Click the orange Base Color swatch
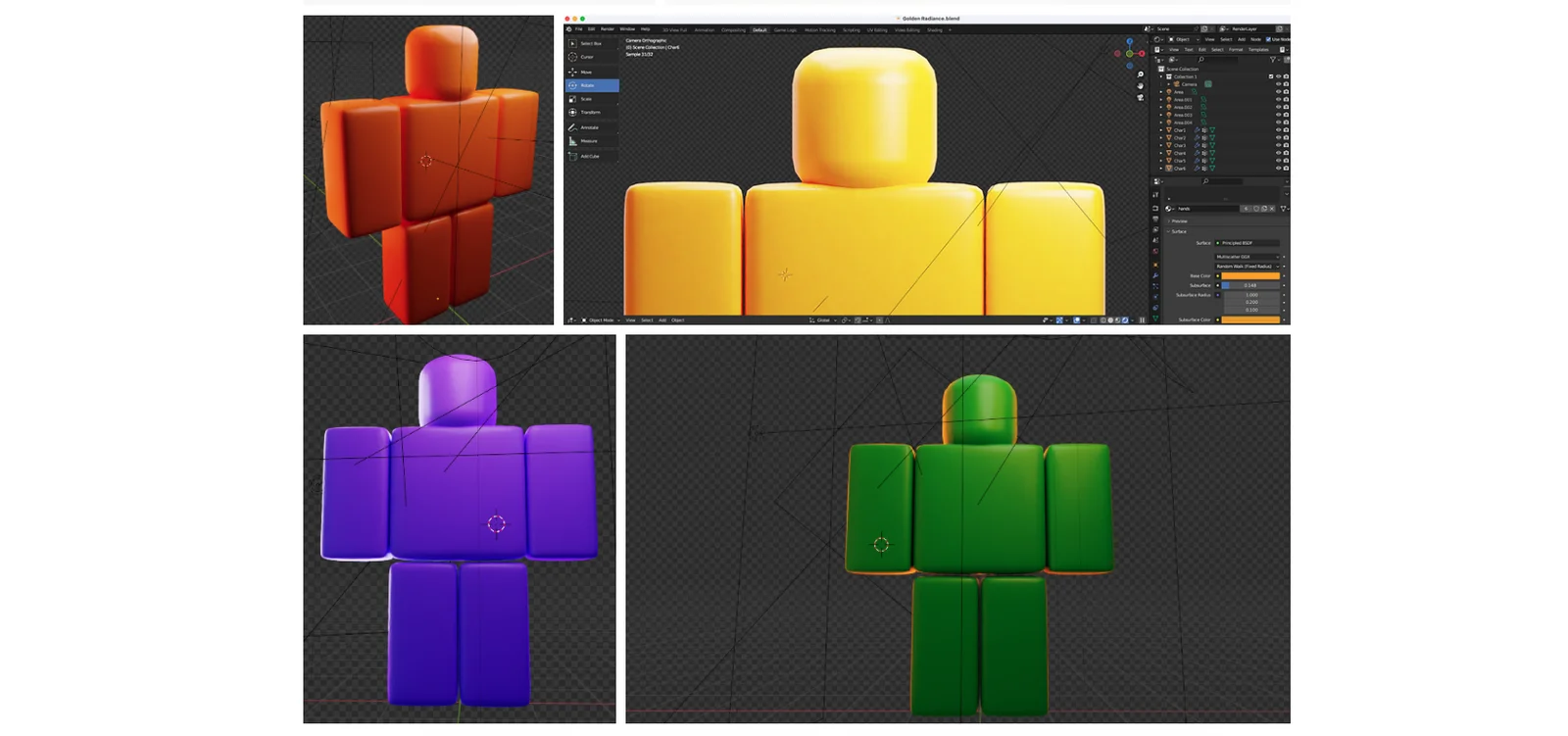 coord(1250,276)
